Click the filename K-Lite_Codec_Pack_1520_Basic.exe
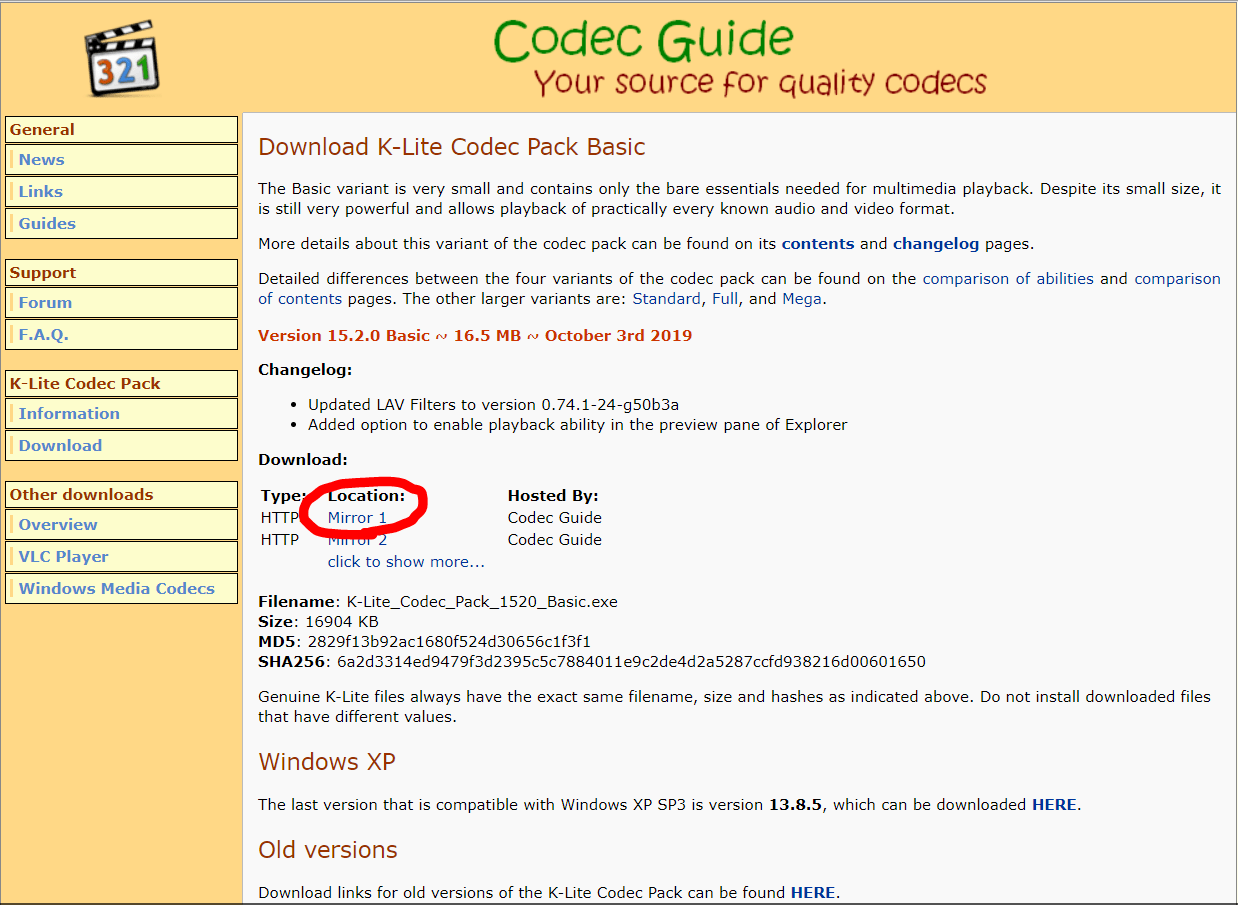 pos(482,602)
